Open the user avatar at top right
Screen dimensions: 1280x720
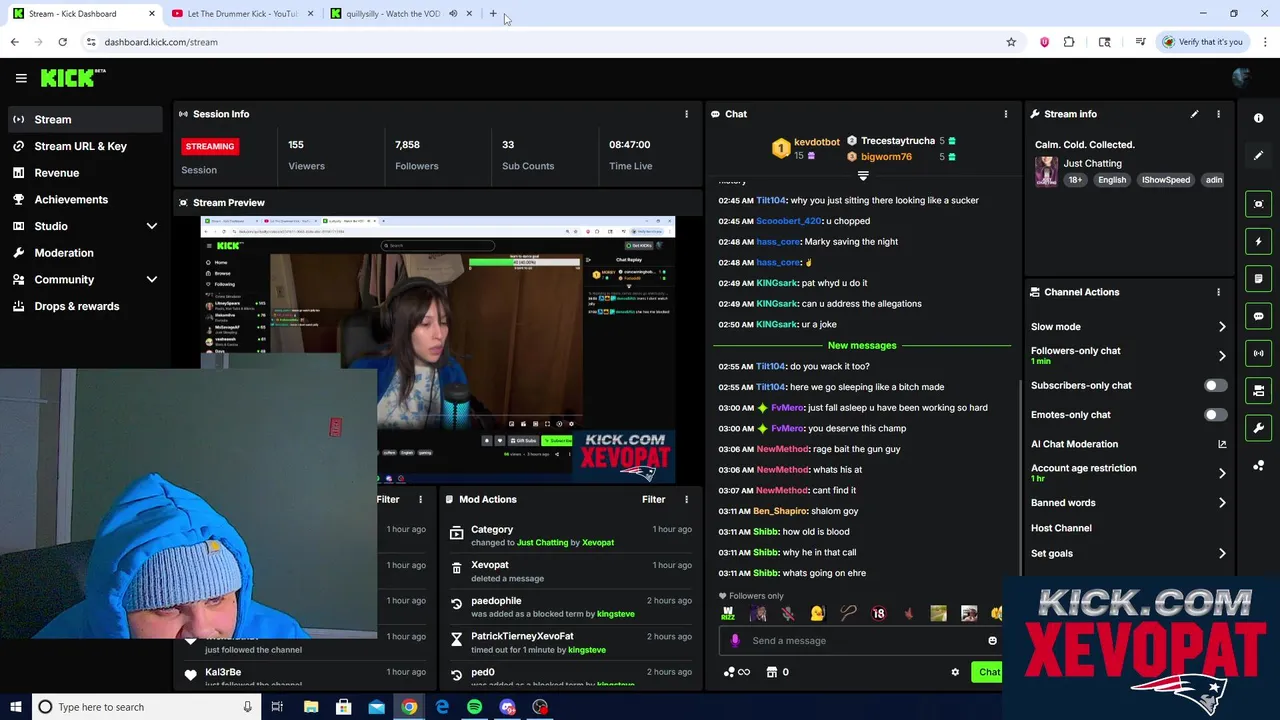point(1241,77)
